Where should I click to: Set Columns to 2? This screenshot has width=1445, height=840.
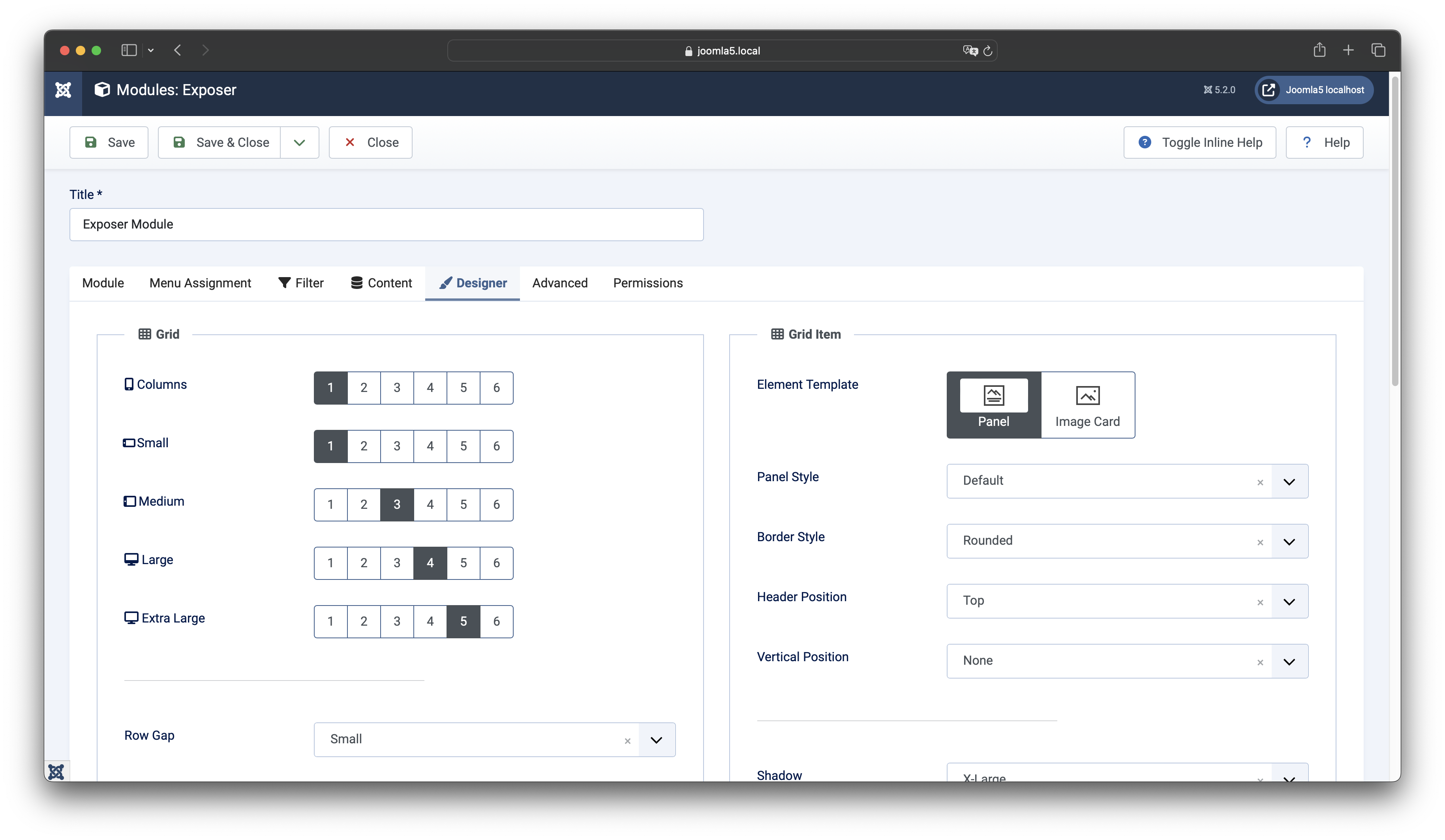point(364,388)
